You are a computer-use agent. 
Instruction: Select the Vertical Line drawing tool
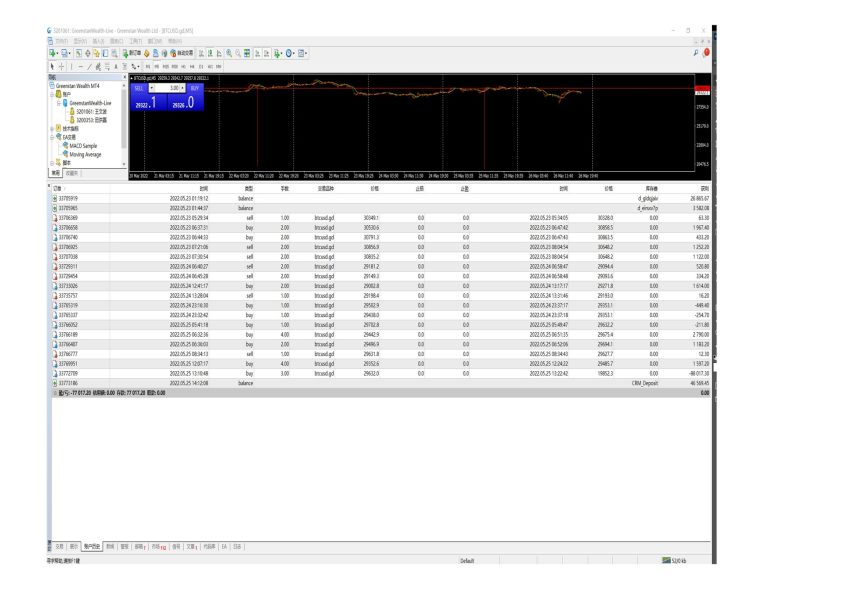[71, 67]
